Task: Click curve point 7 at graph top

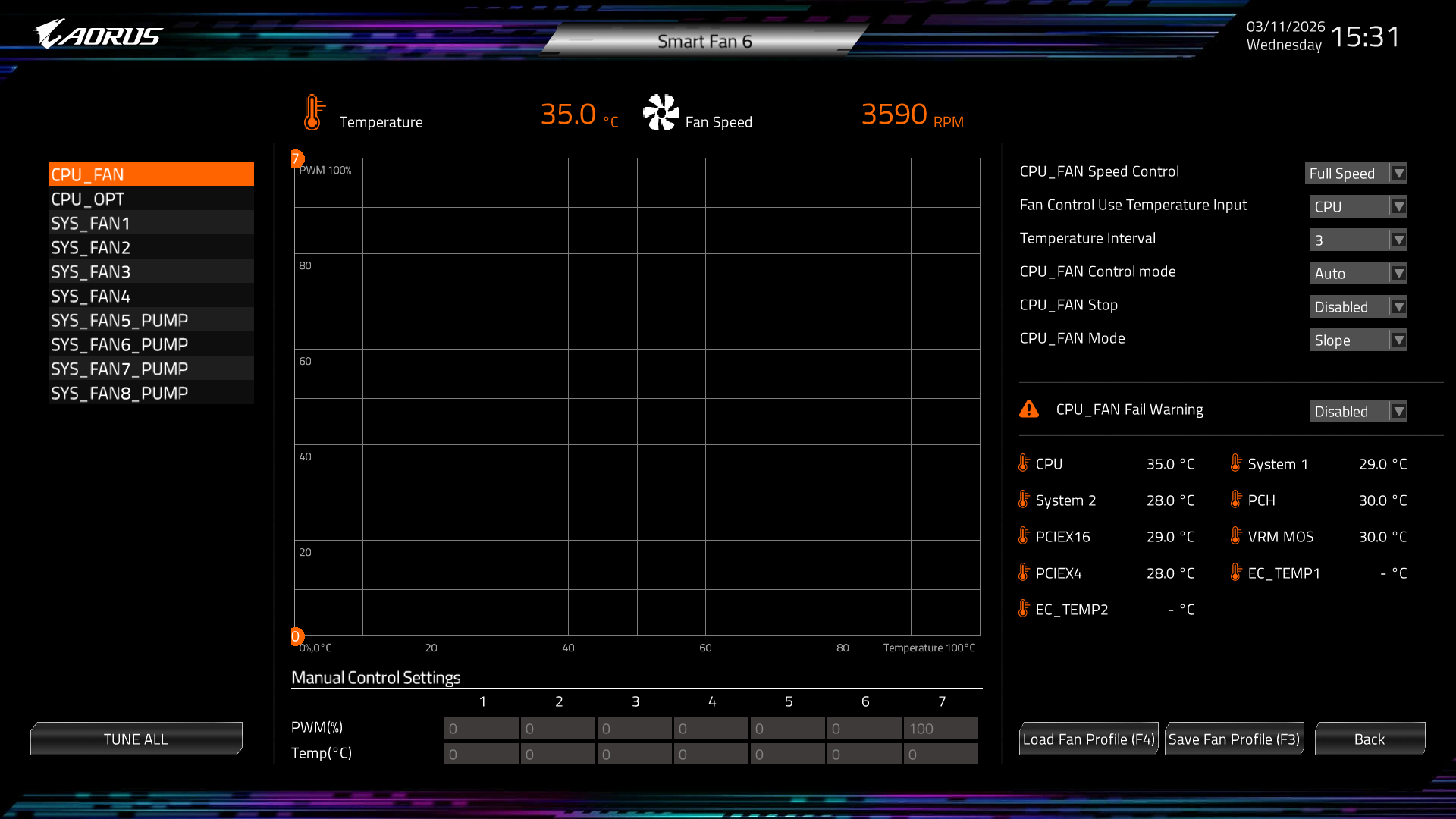Action: (297, 158)
